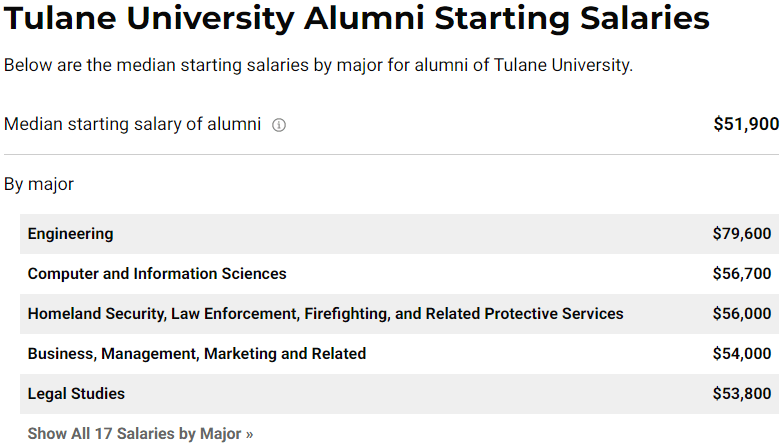
Task: Expand Show All 17 Salaries by Major
Action: pos(140,434)
